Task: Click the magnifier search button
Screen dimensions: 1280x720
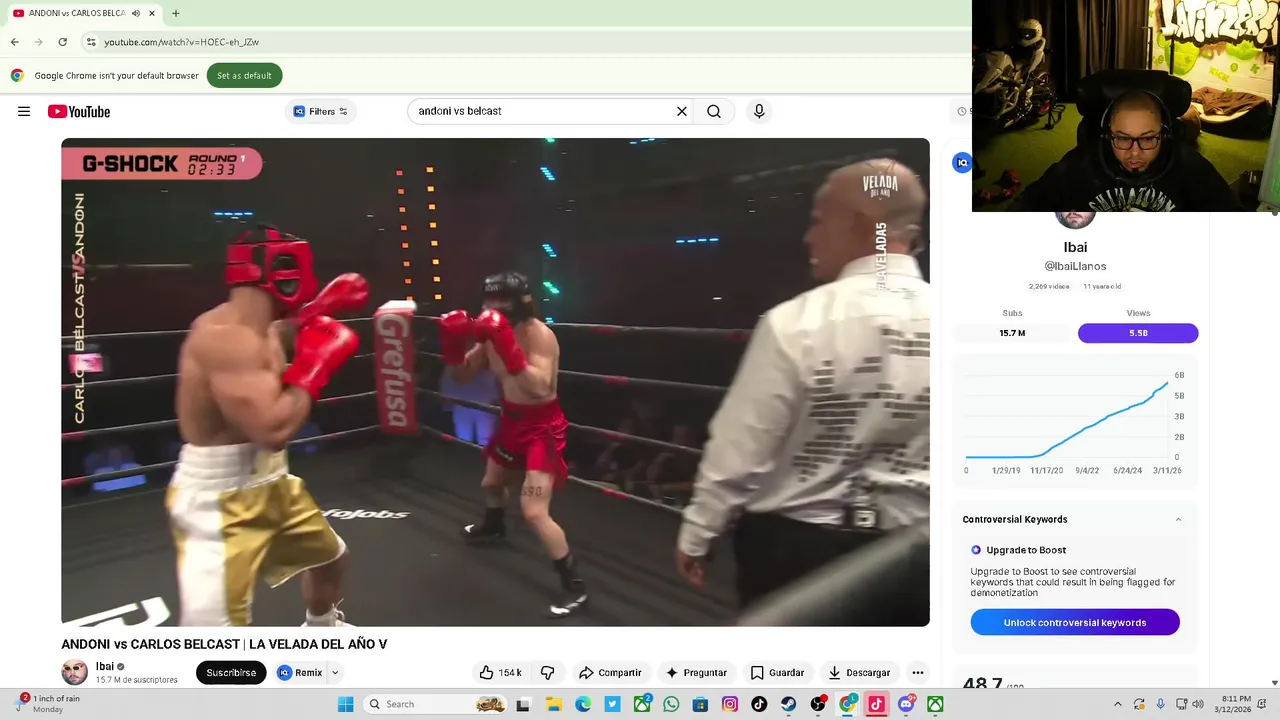Action: (x=714, y=111)
